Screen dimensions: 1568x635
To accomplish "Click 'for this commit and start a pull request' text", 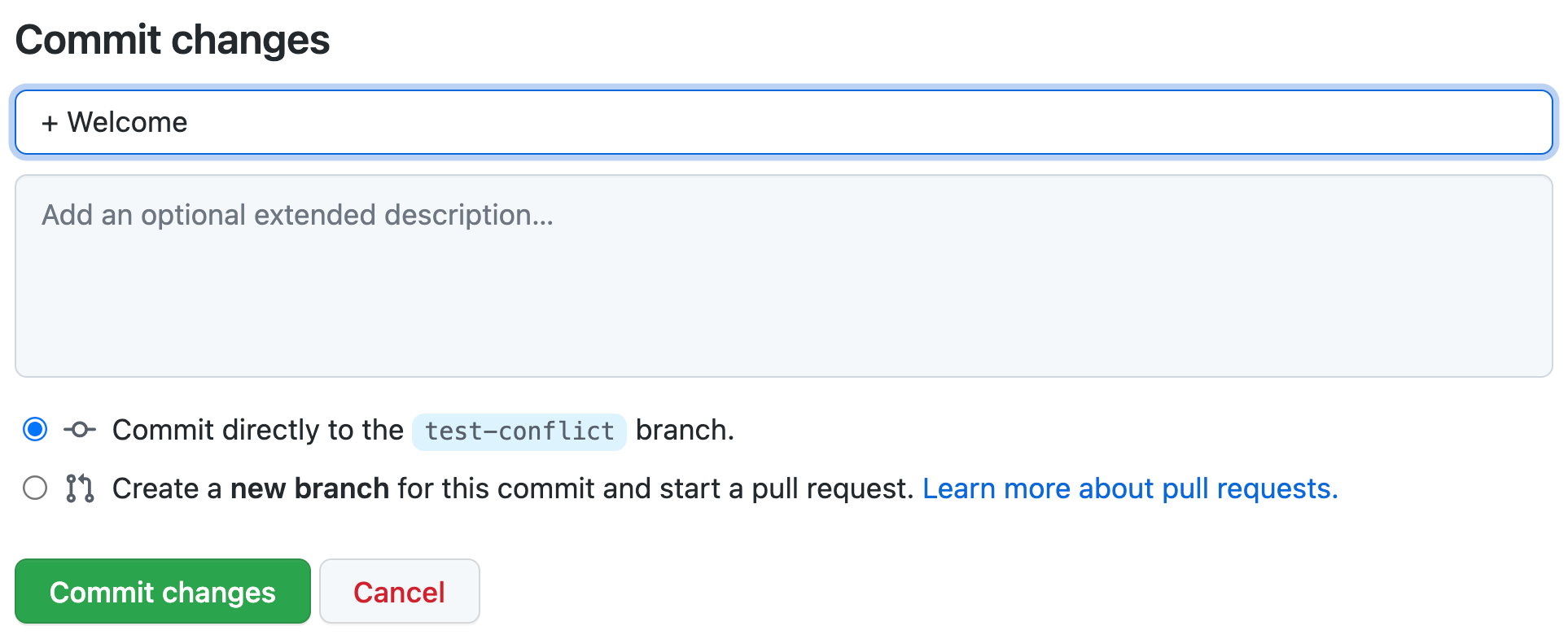I will pos(656,488).
